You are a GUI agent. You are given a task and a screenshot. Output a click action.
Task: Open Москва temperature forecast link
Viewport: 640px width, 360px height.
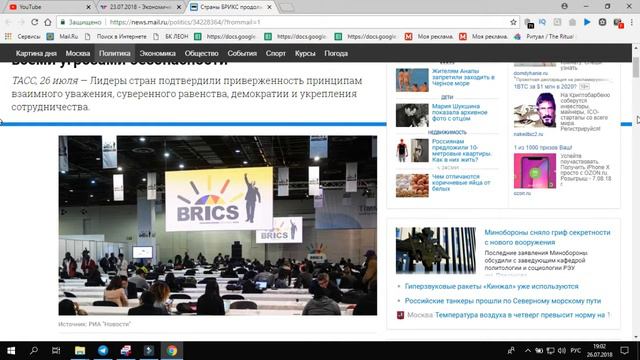coord(522,315)
